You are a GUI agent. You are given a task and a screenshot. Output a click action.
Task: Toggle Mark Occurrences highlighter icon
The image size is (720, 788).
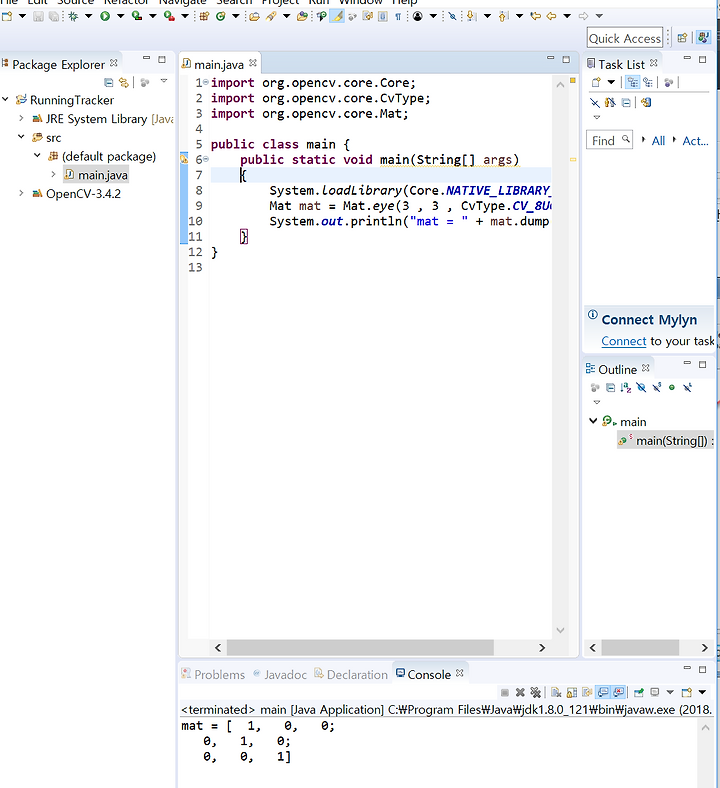click(x=338, y=16)
